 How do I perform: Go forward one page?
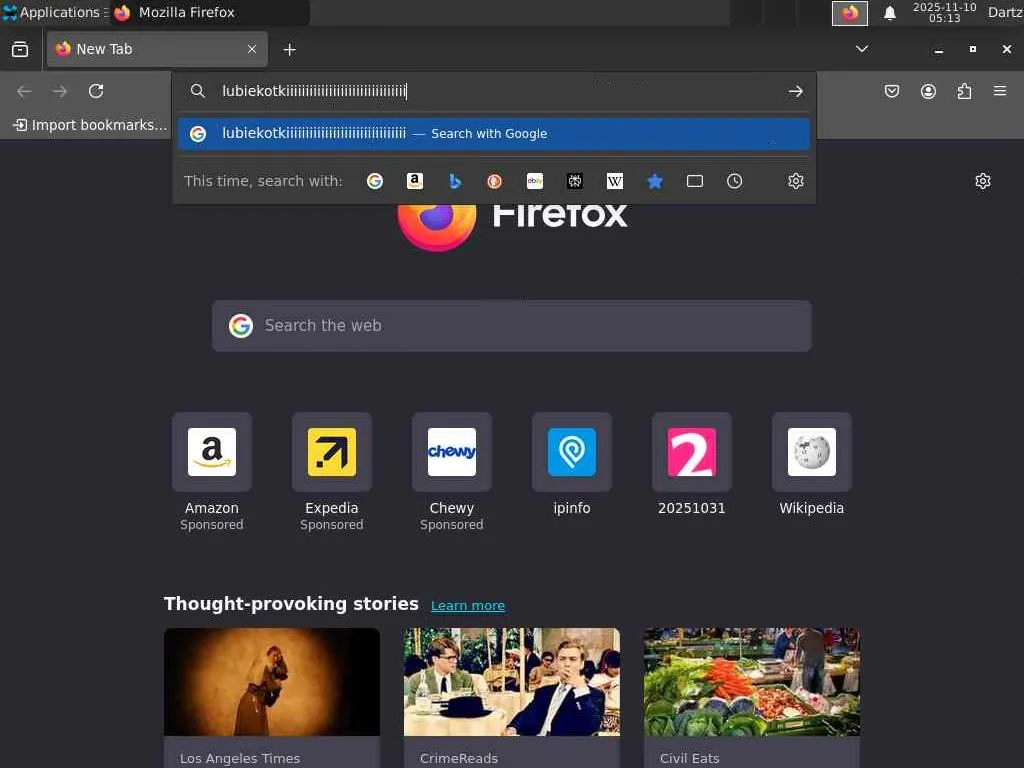click(60, 91)
